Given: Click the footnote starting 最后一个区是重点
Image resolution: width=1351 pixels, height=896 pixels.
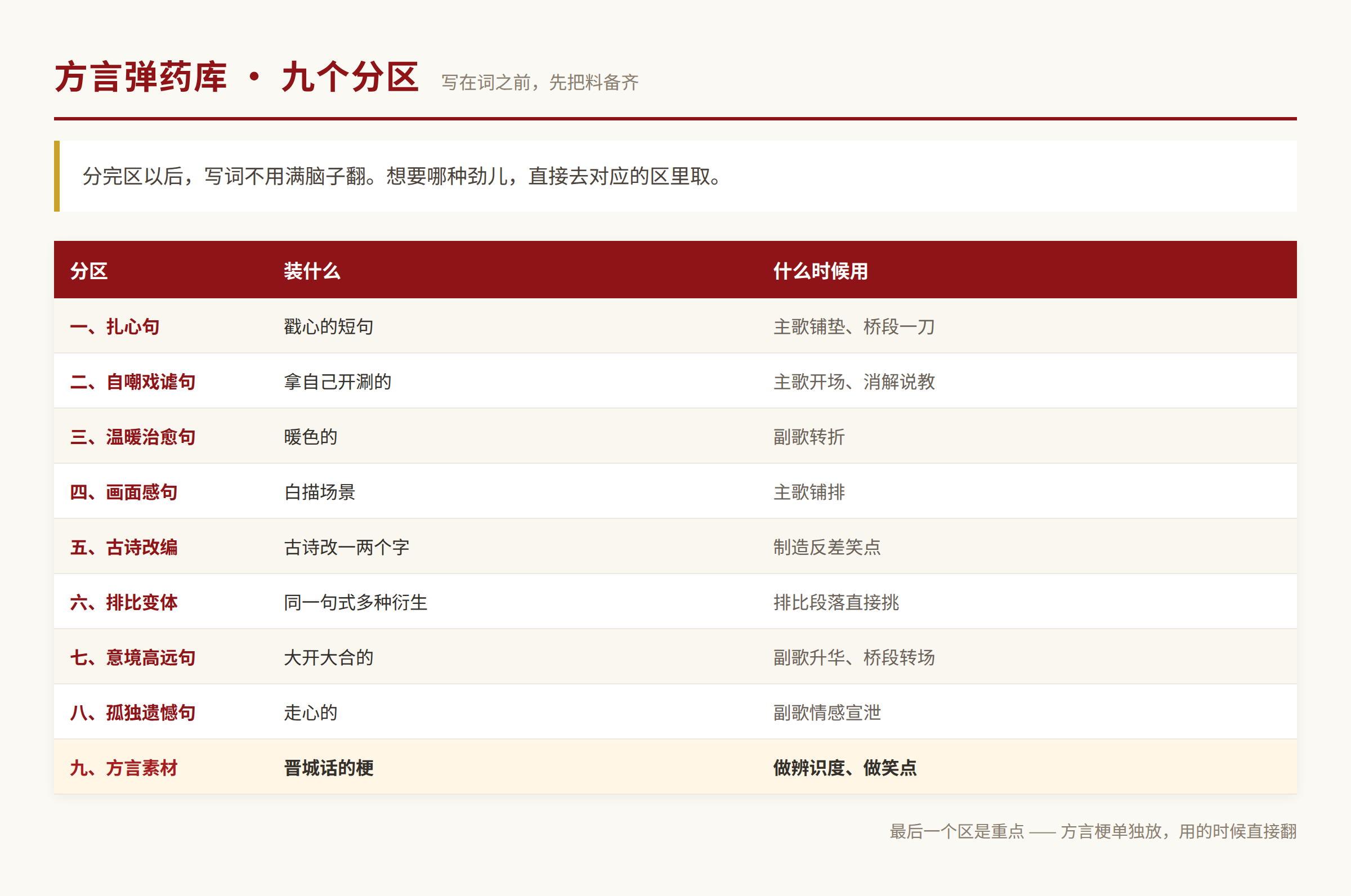Looking at the screenshot, I should [x=1093, y=831].
